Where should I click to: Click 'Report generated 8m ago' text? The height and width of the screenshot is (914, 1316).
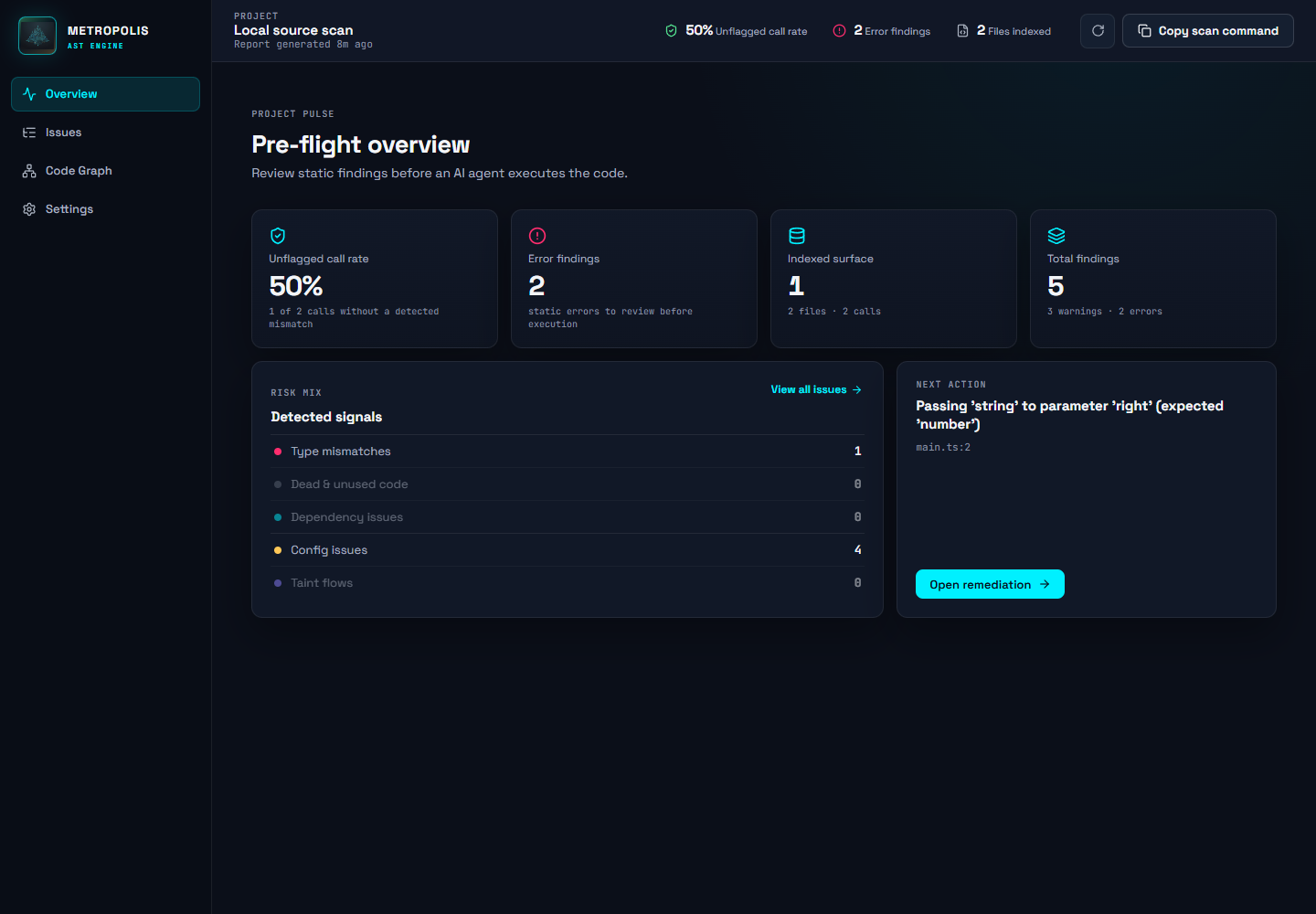pos(303,45)
